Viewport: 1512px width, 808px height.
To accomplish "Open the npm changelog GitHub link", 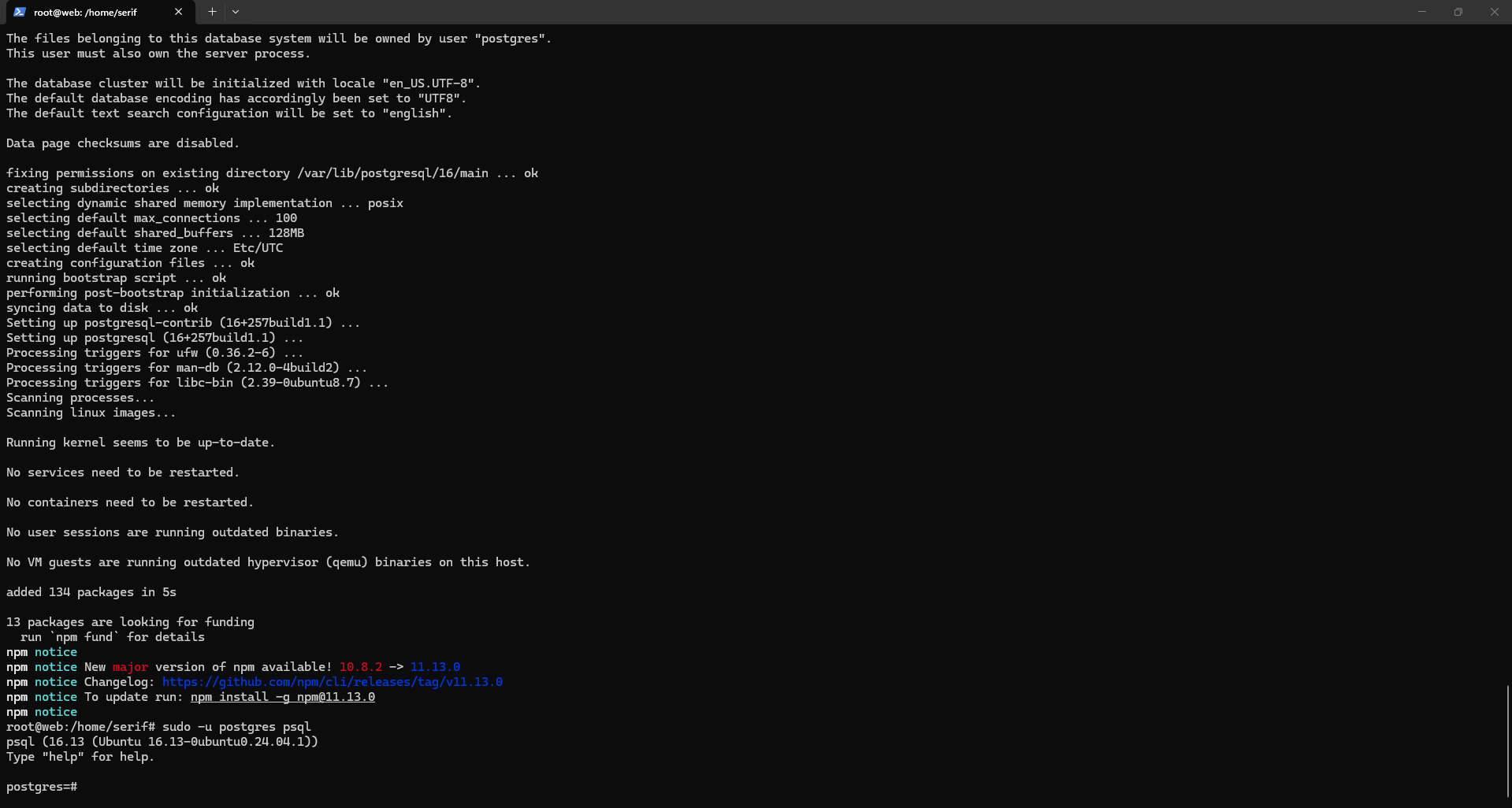I will [x=332, y=682].
